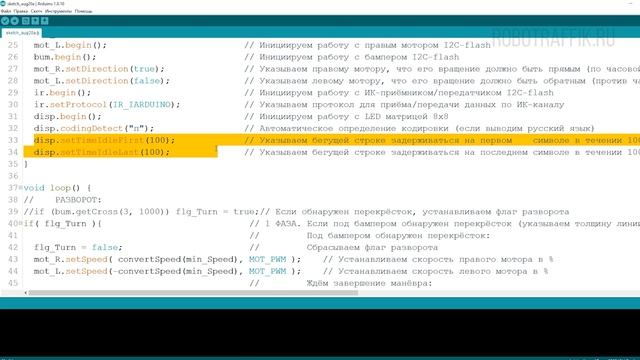The height and width of the screenshot is (360, 640).
Task: Click highlighted disp.setTimeIdleFirst(100); code
Action: (104, 140)
